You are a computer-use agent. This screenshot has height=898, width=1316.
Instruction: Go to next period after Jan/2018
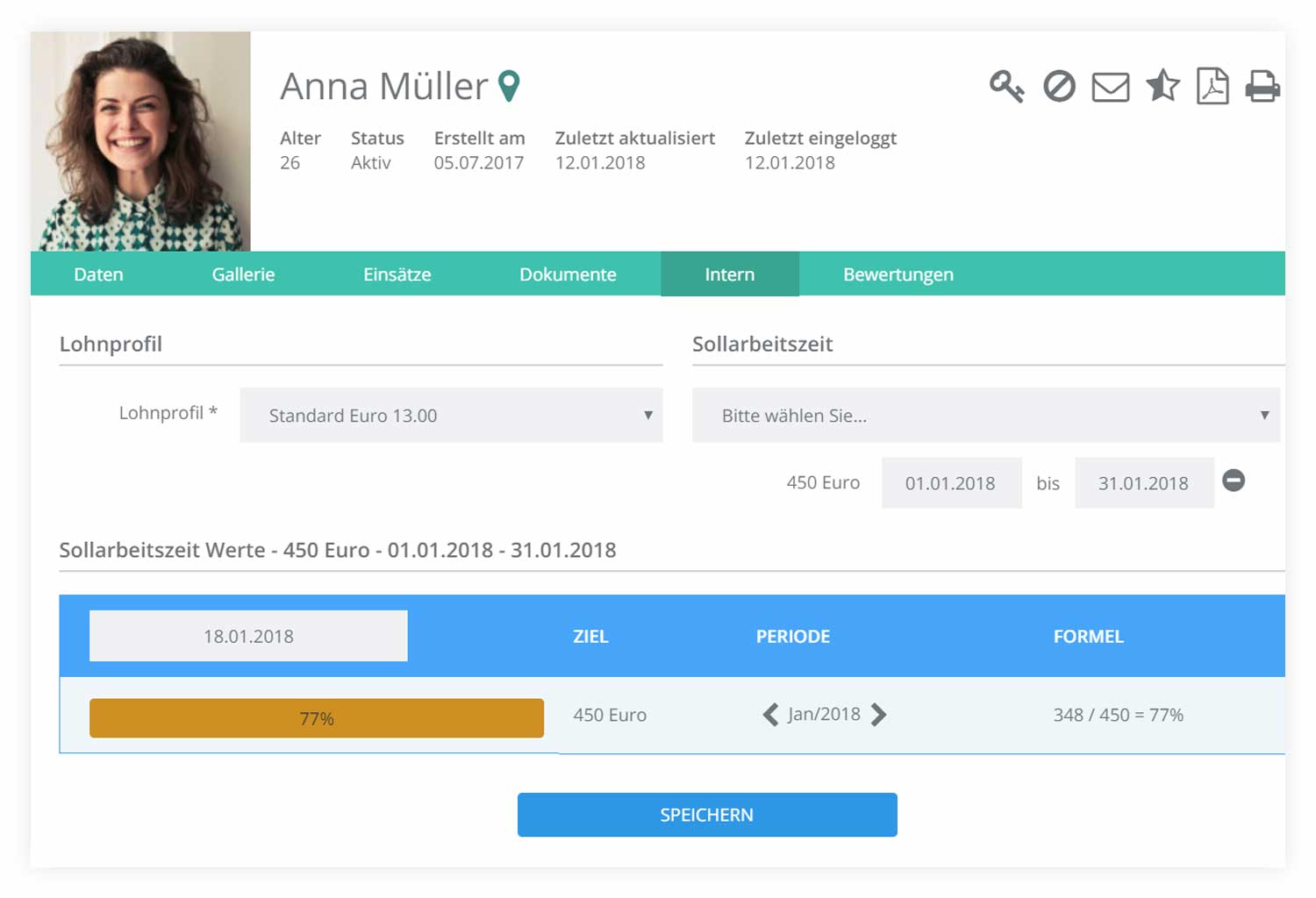878,715
